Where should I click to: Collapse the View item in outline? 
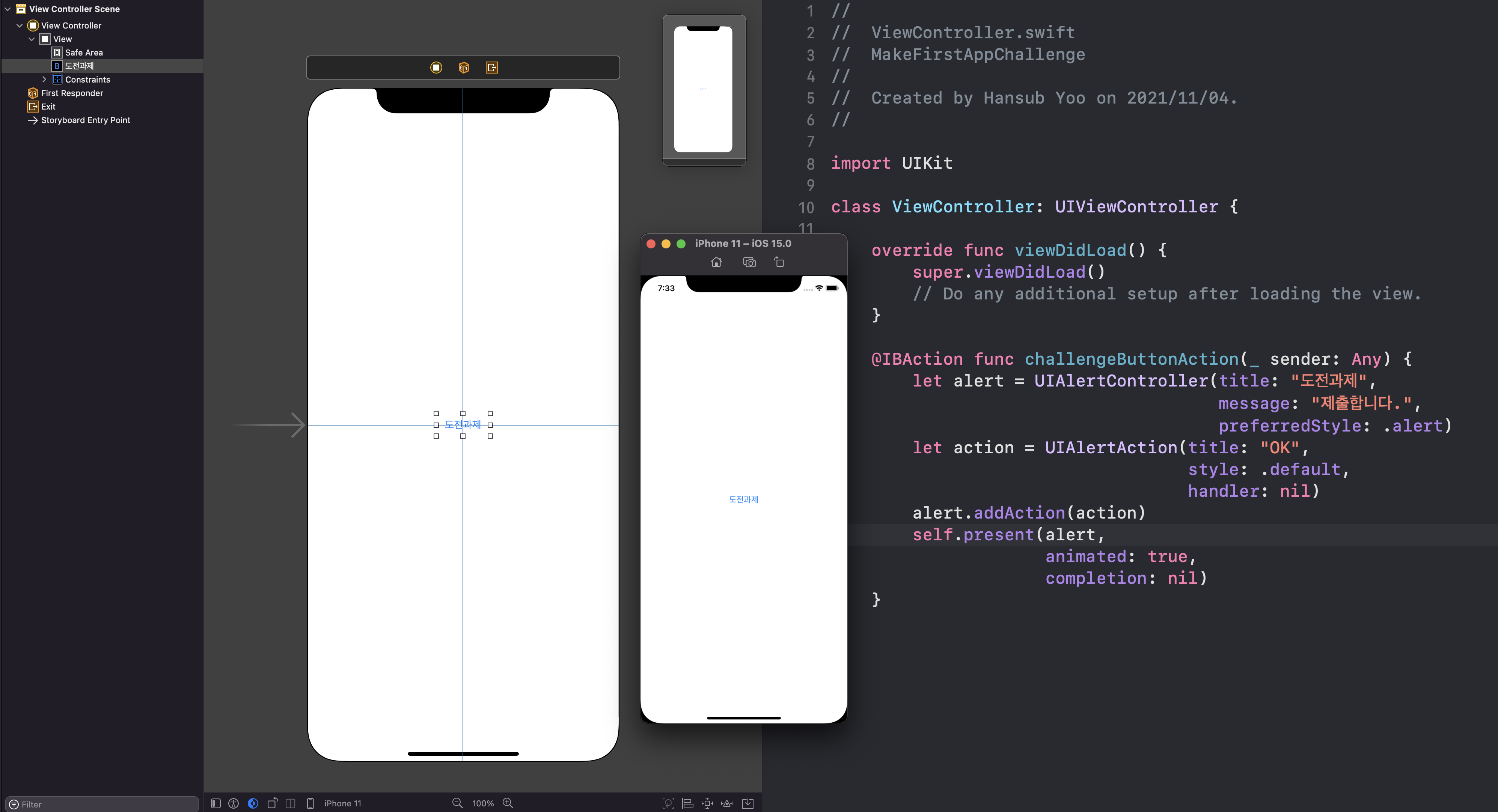(x=32, y=39)
